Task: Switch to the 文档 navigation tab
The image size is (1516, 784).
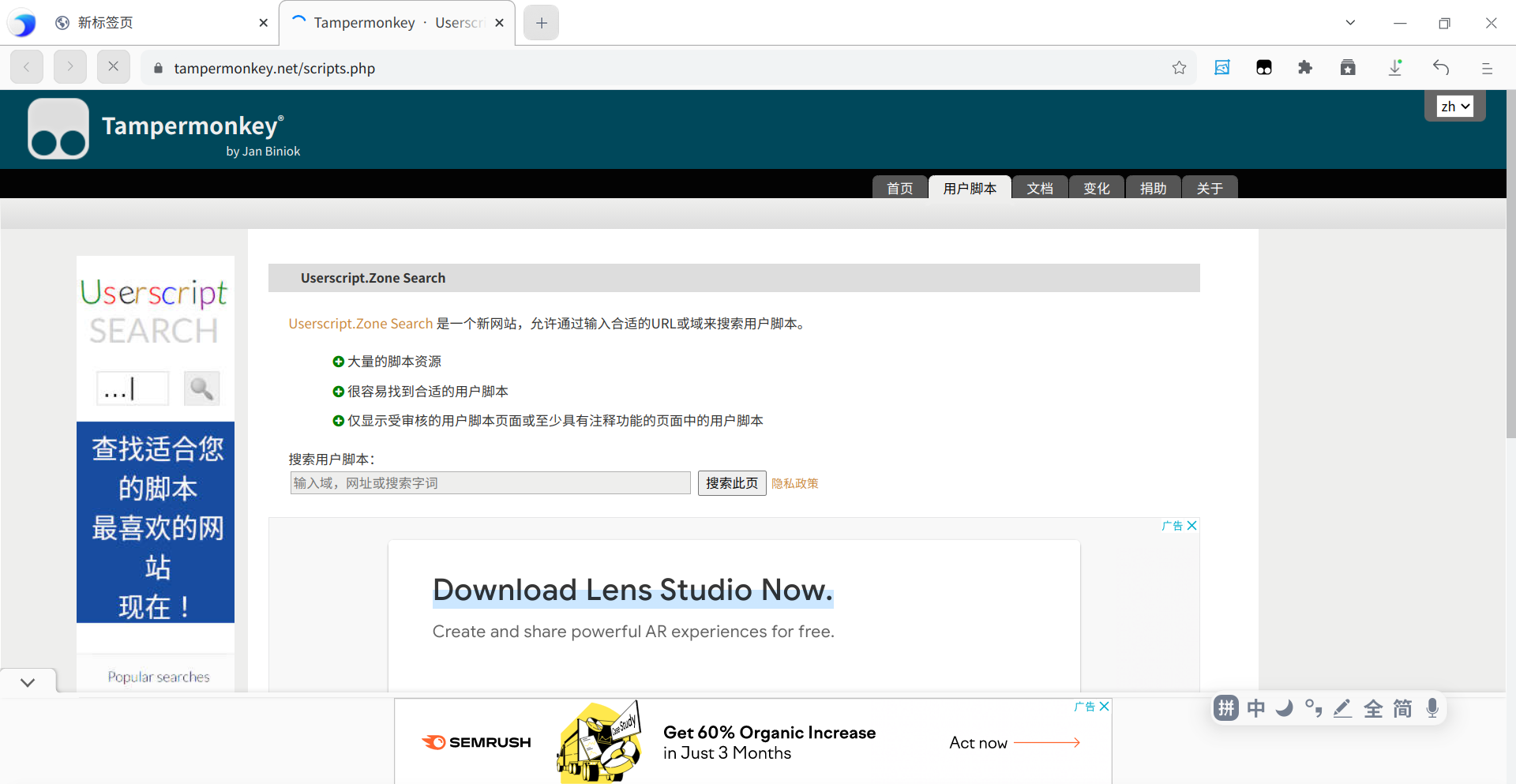Action: coord(1039,188)
